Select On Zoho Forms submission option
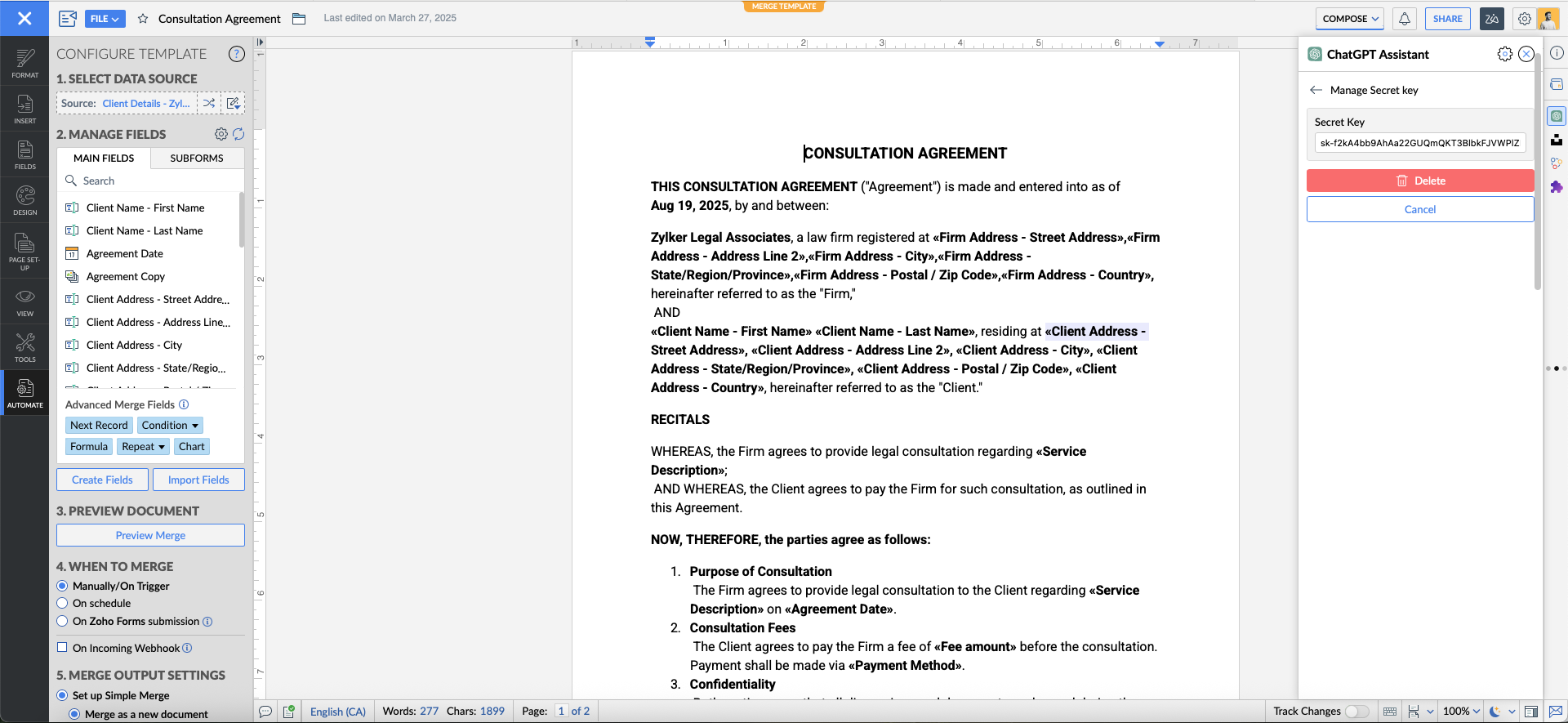 point(62,621)
